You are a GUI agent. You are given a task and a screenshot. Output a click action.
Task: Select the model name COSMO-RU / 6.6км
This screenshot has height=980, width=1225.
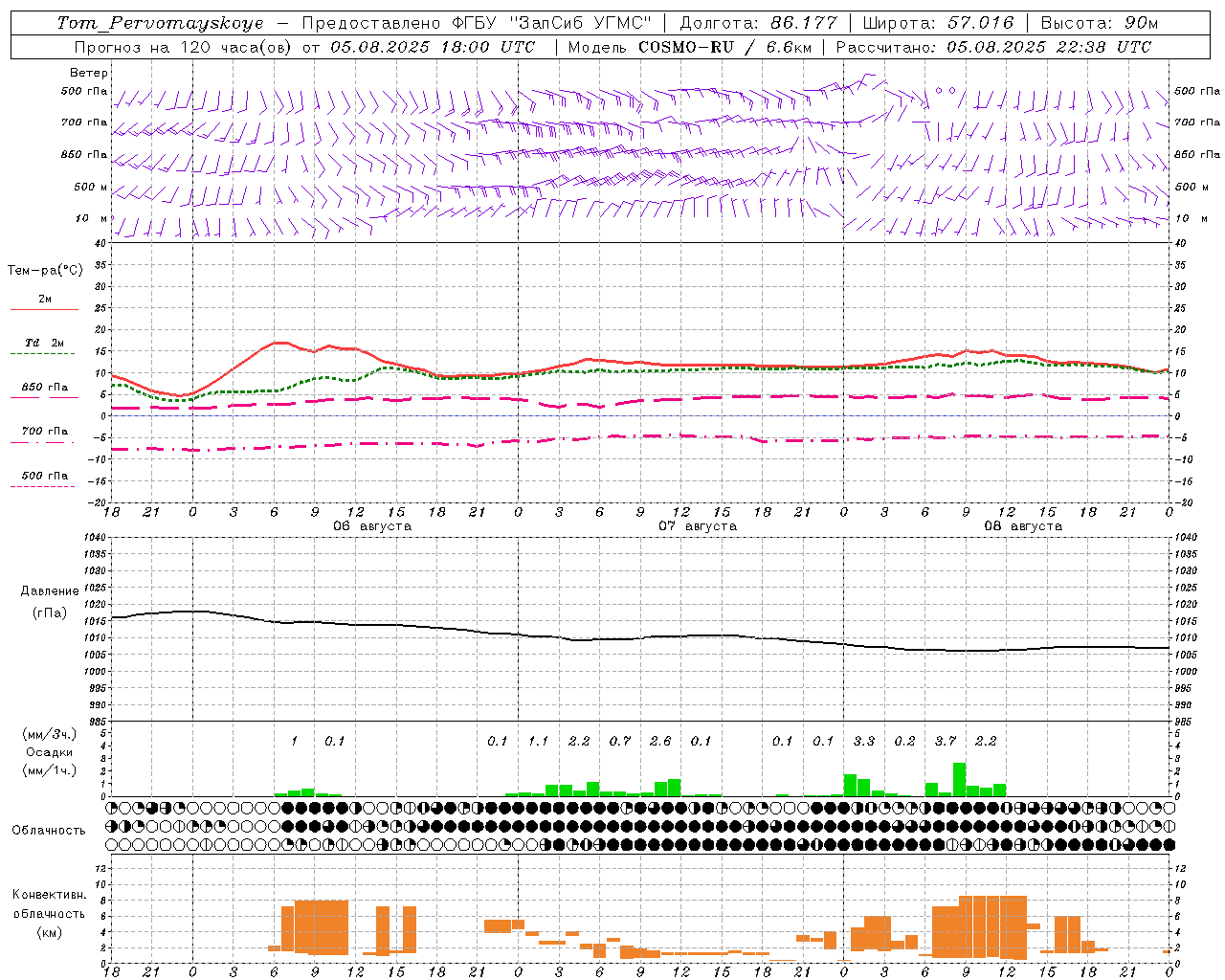click(723, 47)
